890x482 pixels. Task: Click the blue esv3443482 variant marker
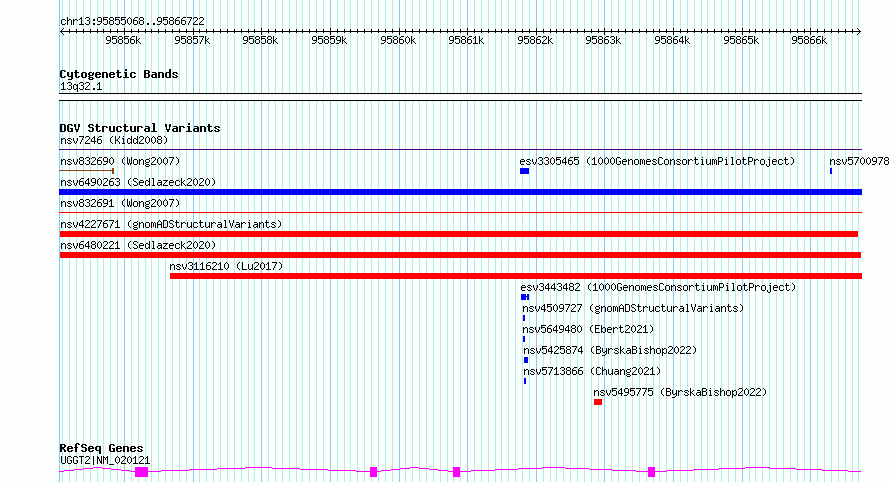(525, 297)
